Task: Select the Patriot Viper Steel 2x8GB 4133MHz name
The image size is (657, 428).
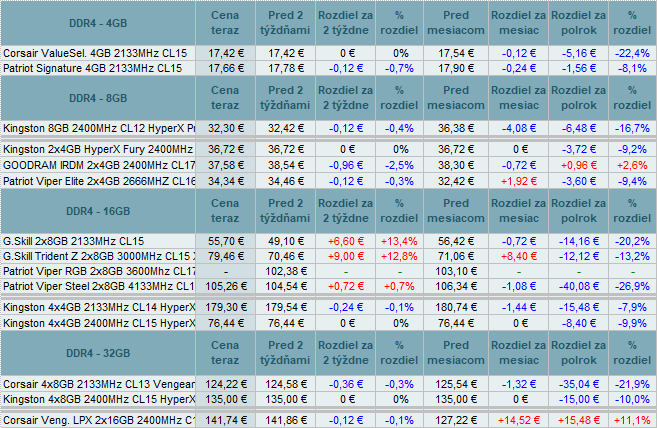Action: click(x=99, y=286)
